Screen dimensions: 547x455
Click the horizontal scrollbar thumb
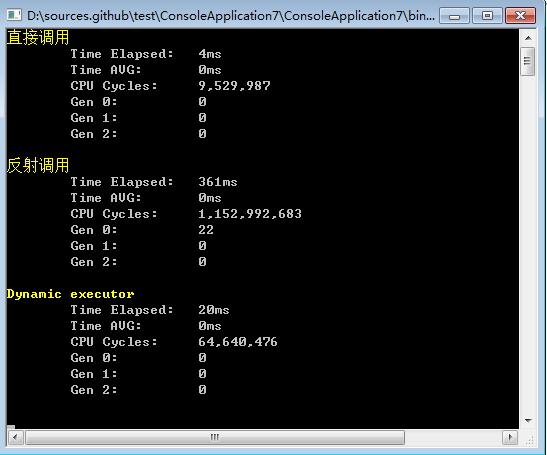click(215, 437)
